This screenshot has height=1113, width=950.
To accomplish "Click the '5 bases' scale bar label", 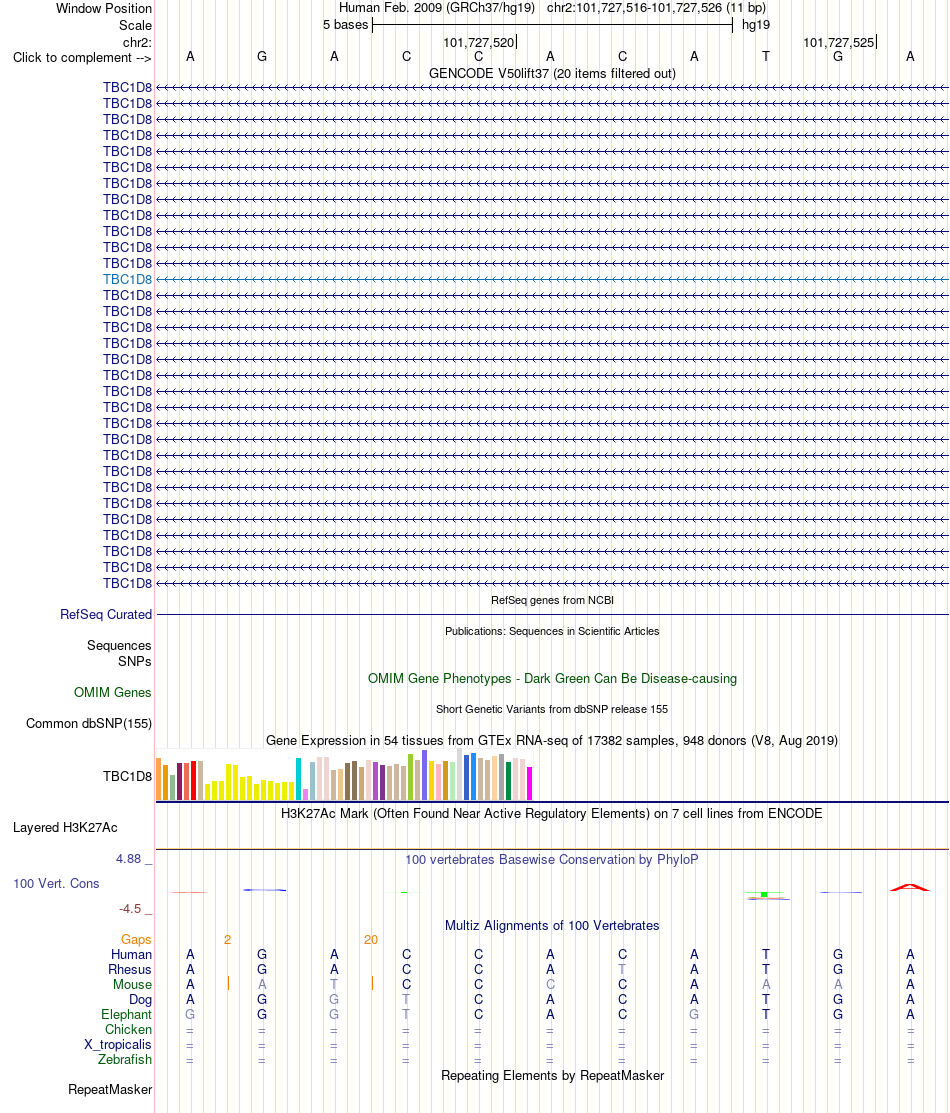I will point(345,25).
